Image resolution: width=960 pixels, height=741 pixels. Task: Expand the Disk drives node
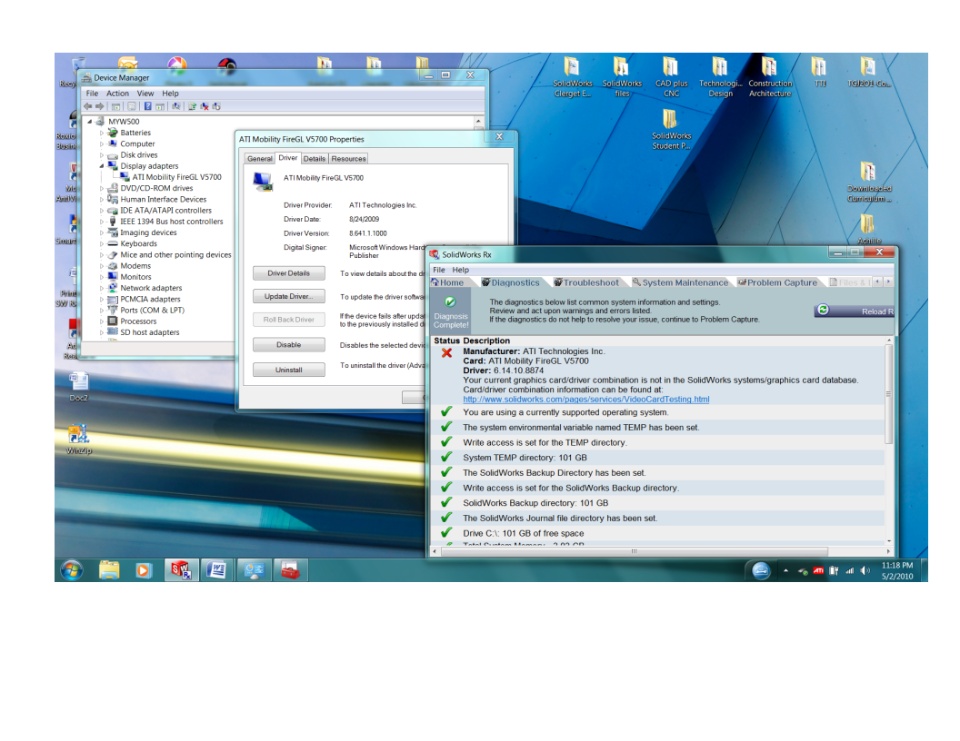pyautogui.click(x=102, y=154)
